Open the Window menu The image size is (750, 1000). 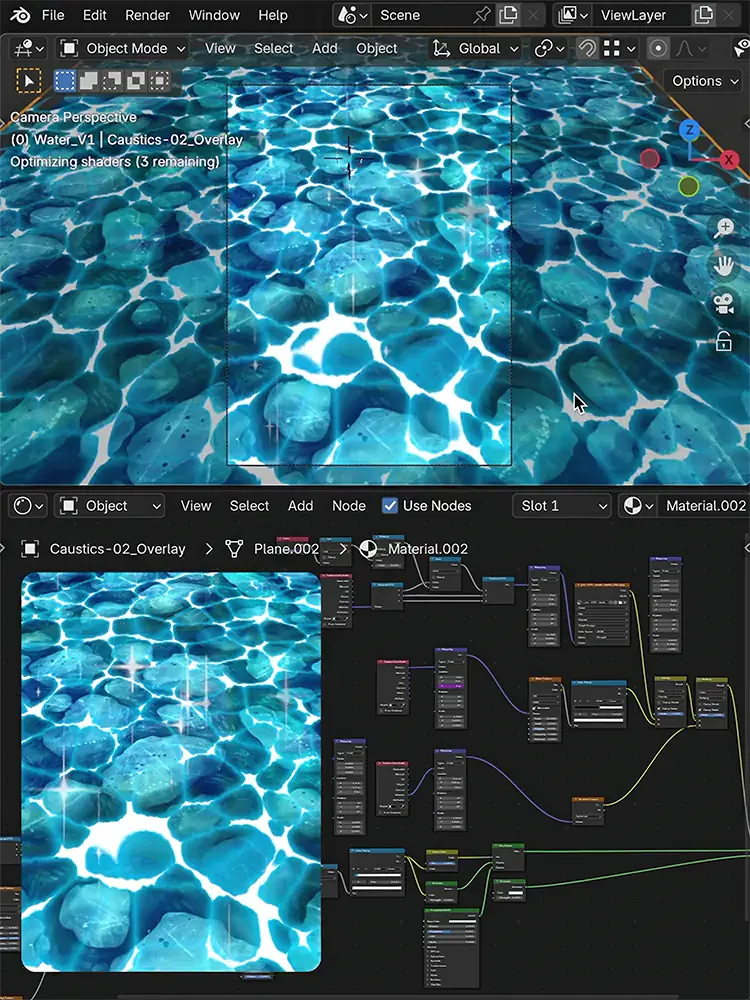[214, 15]
